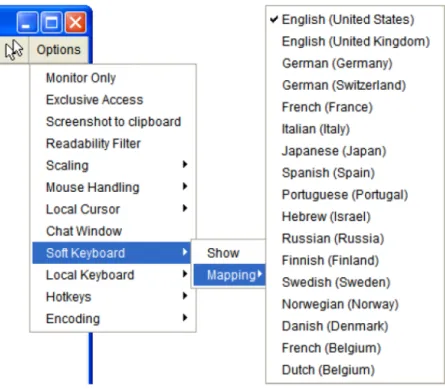Select German (Switzerland) mapping
This screenshot has height=389, width=445.
pos(355,85)
